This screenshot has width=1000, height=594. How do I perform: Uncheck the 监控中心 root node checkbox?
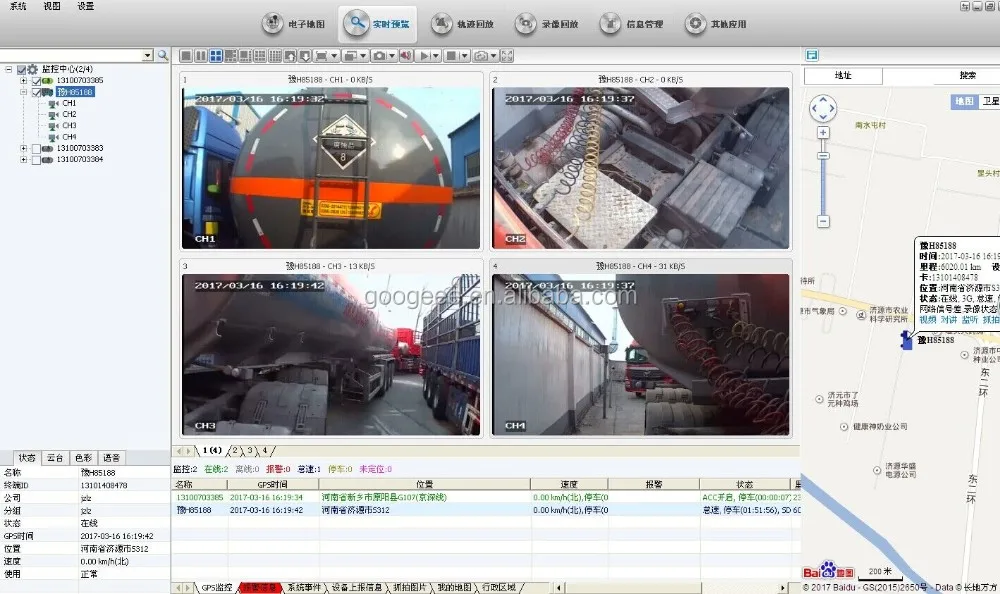pyautogui.click(x=21, y=69)
